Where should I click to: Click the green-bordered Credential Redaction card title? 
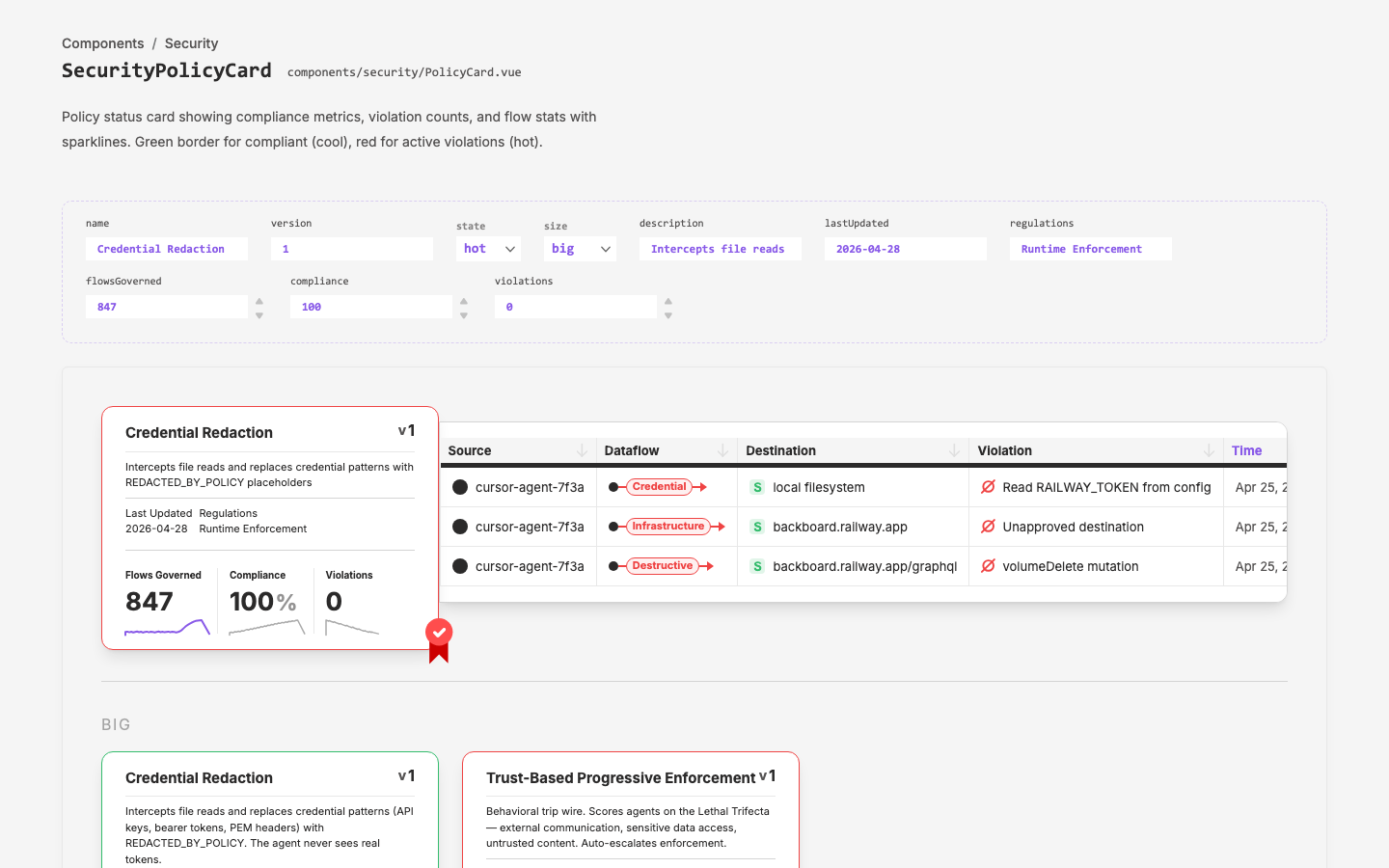[x=199, y=778]
